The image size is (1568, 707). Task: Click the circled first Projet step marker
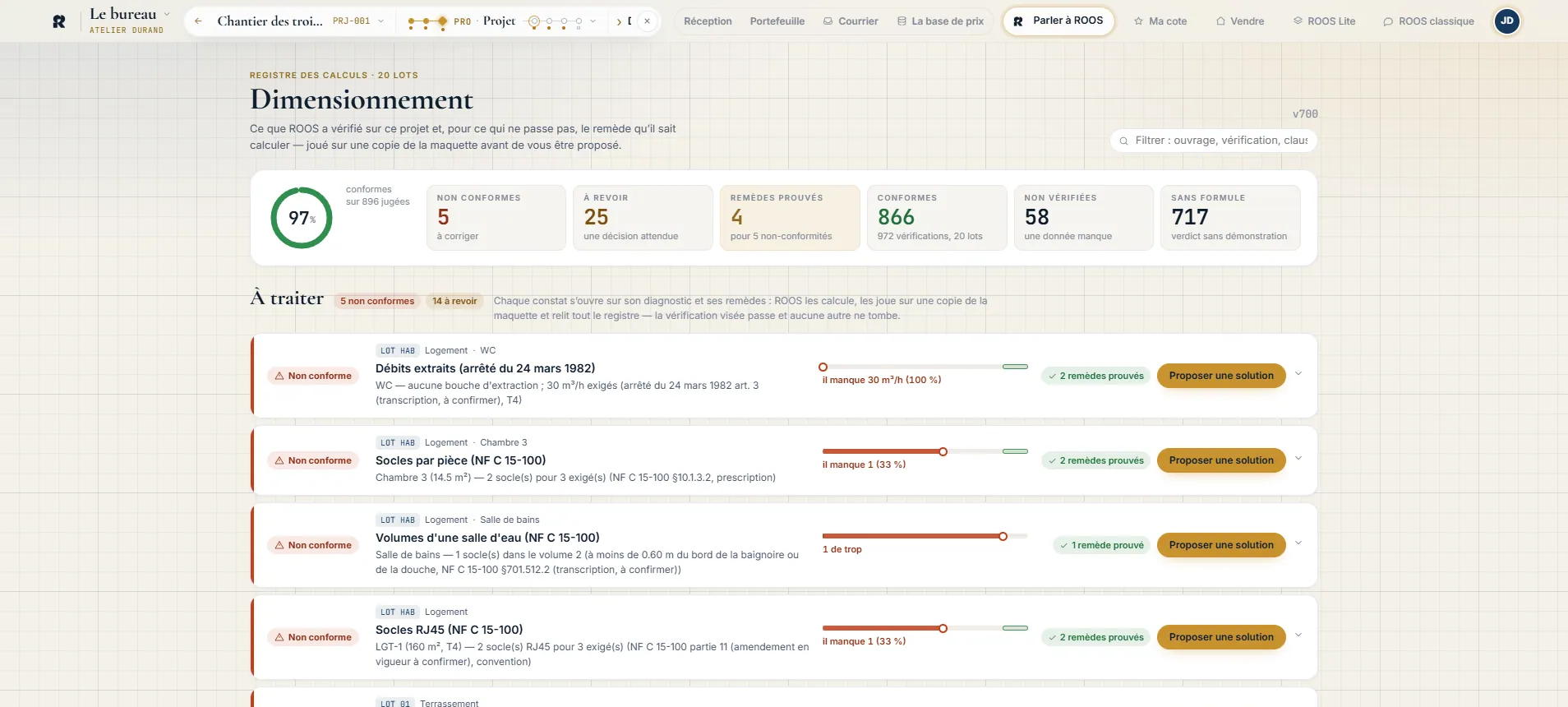coord(534,21)
